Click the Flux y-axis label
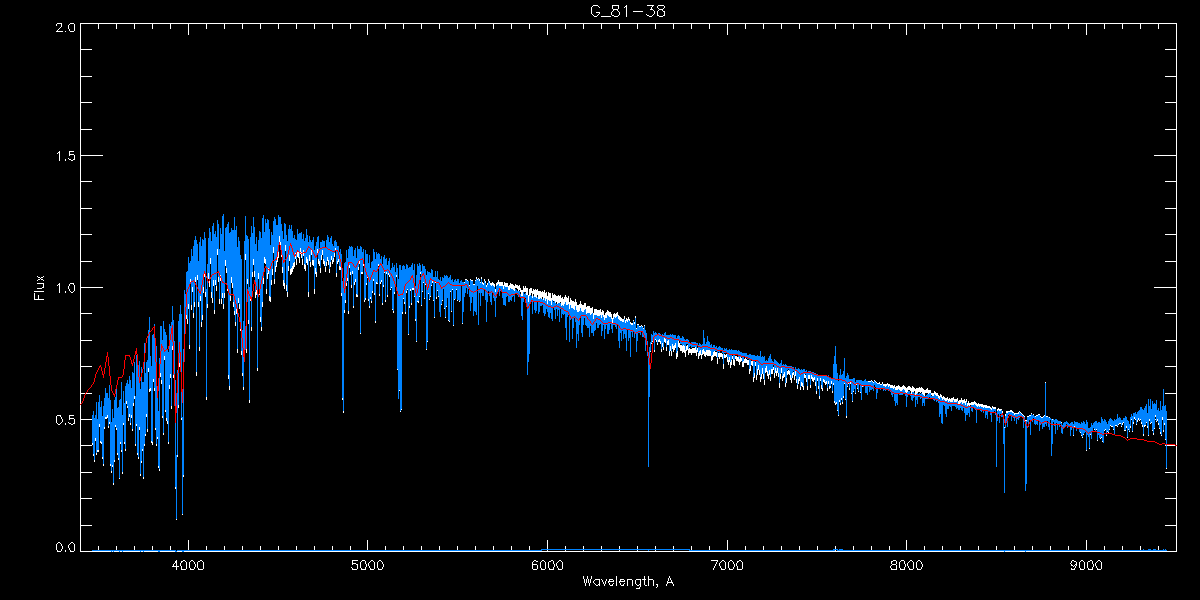Viewport: 1200px width, 600px height. [x=40, y=288]
